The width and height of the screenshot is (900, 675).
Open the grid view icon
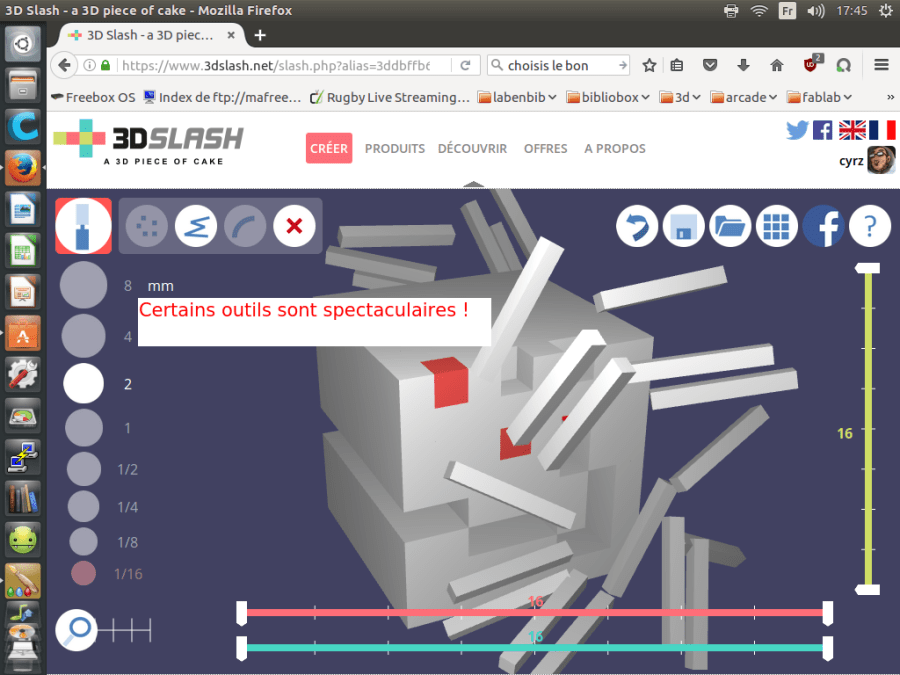click(776, 226)
